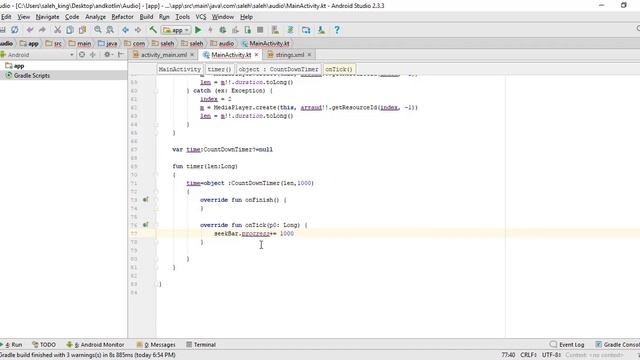Viewport: 640px width, 360px height.
Task: Click the Redo arrow in toolbar
Action: 42,30
